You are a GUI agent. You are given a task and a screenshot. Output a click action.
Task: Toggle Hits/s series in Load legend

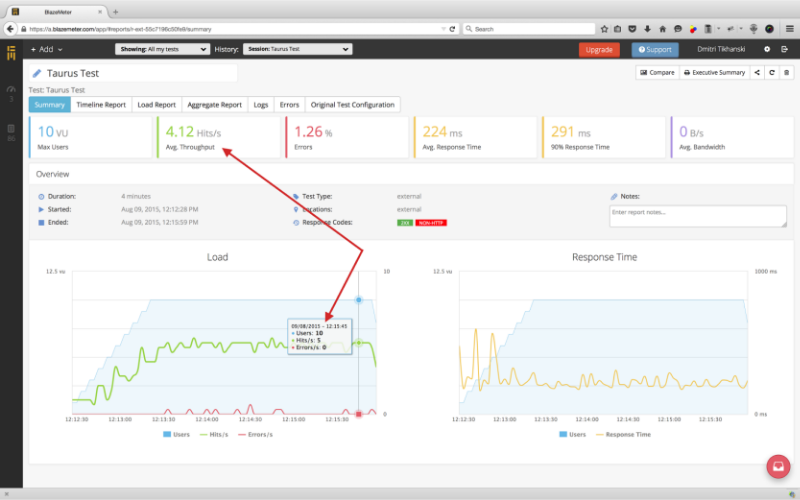(214, 435)
